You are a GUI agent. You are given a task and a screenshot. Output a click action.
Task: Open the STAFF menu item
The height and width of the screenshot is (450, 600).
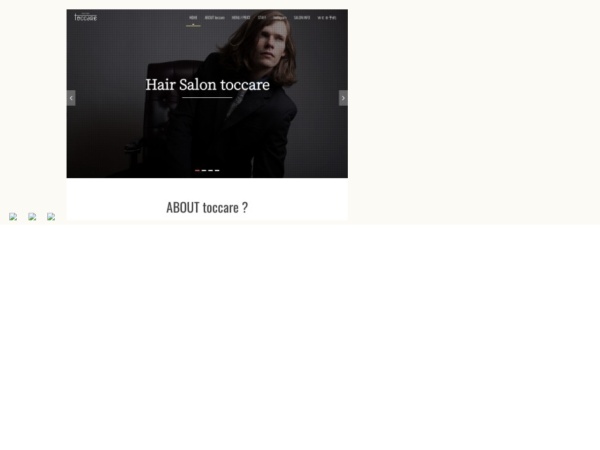tap(262, 18)
